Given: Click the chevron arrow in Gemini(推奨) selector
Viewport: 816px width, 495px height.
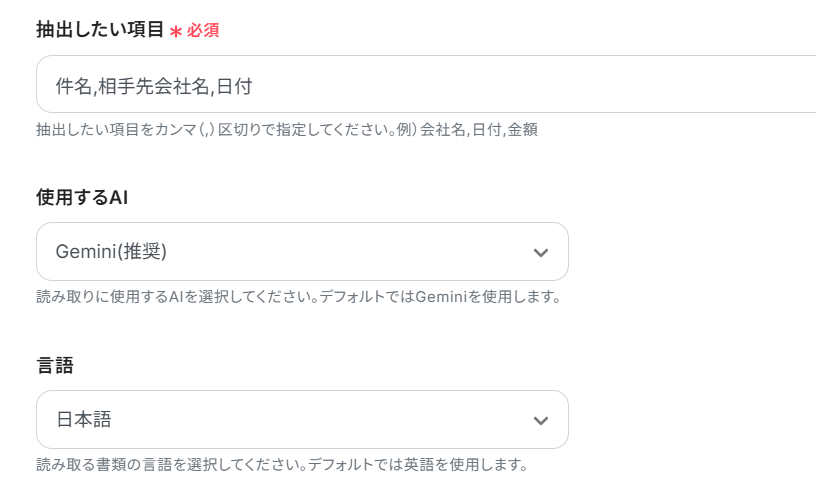Looking at the screenshot, I should point(541,252).
